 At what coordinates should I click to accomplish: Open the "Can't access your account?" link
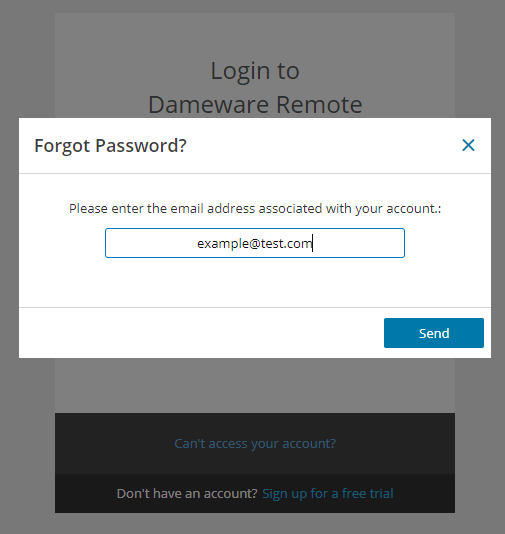point(255,443)
